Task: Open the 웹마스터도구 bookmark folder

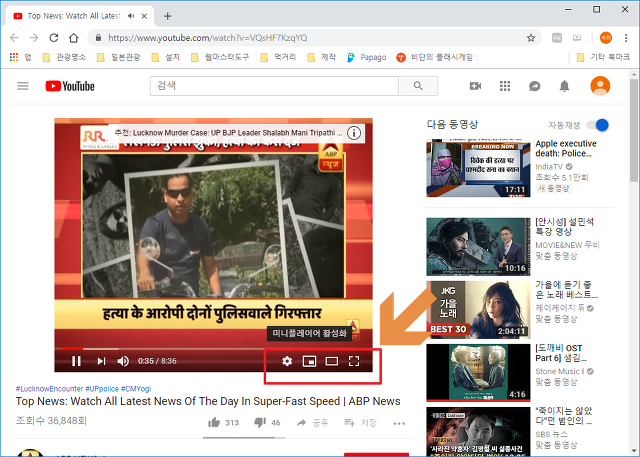Action: pos(220,57)
